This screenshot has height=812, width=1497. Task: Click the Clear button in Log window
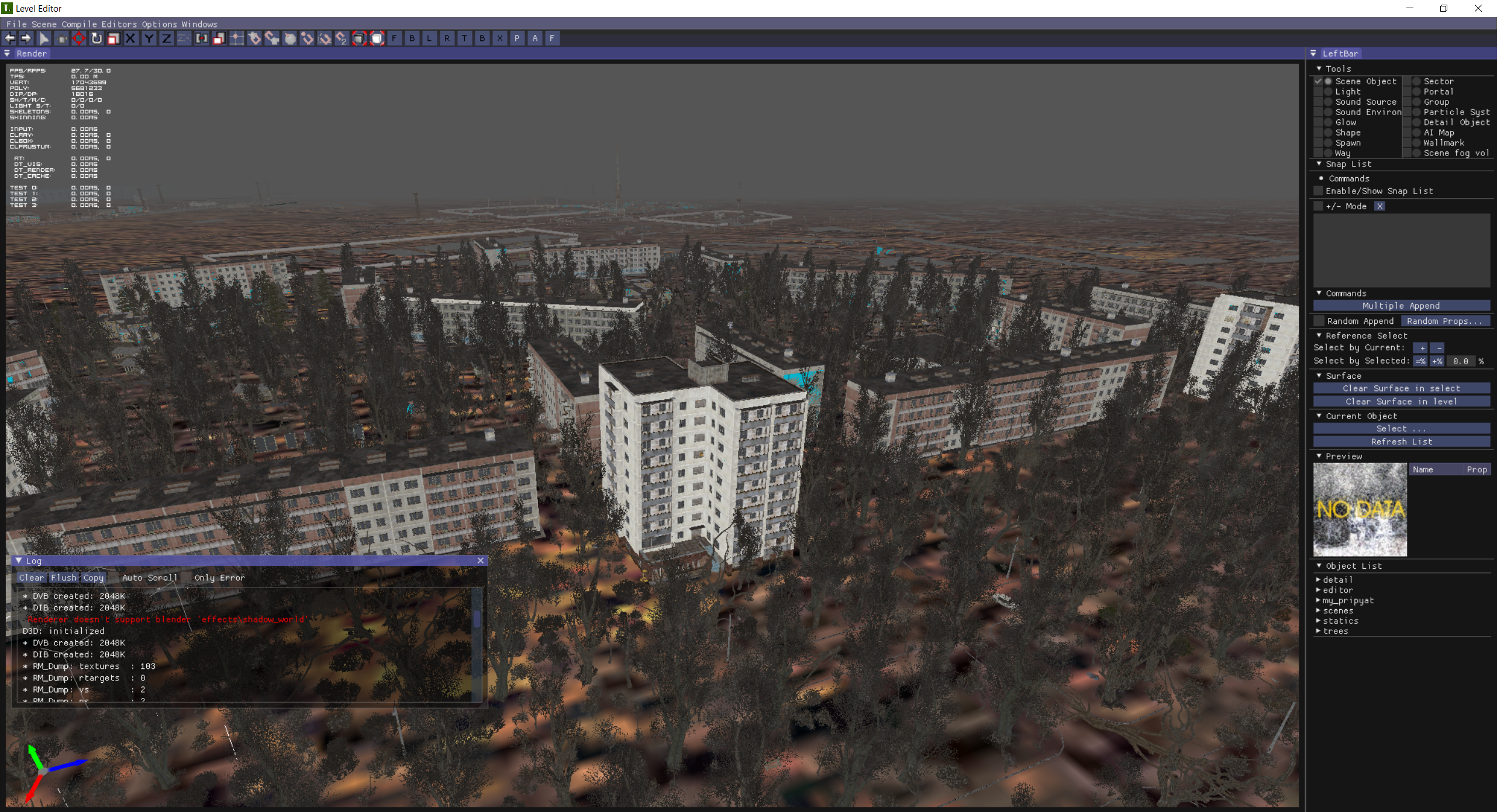(32, 578)
